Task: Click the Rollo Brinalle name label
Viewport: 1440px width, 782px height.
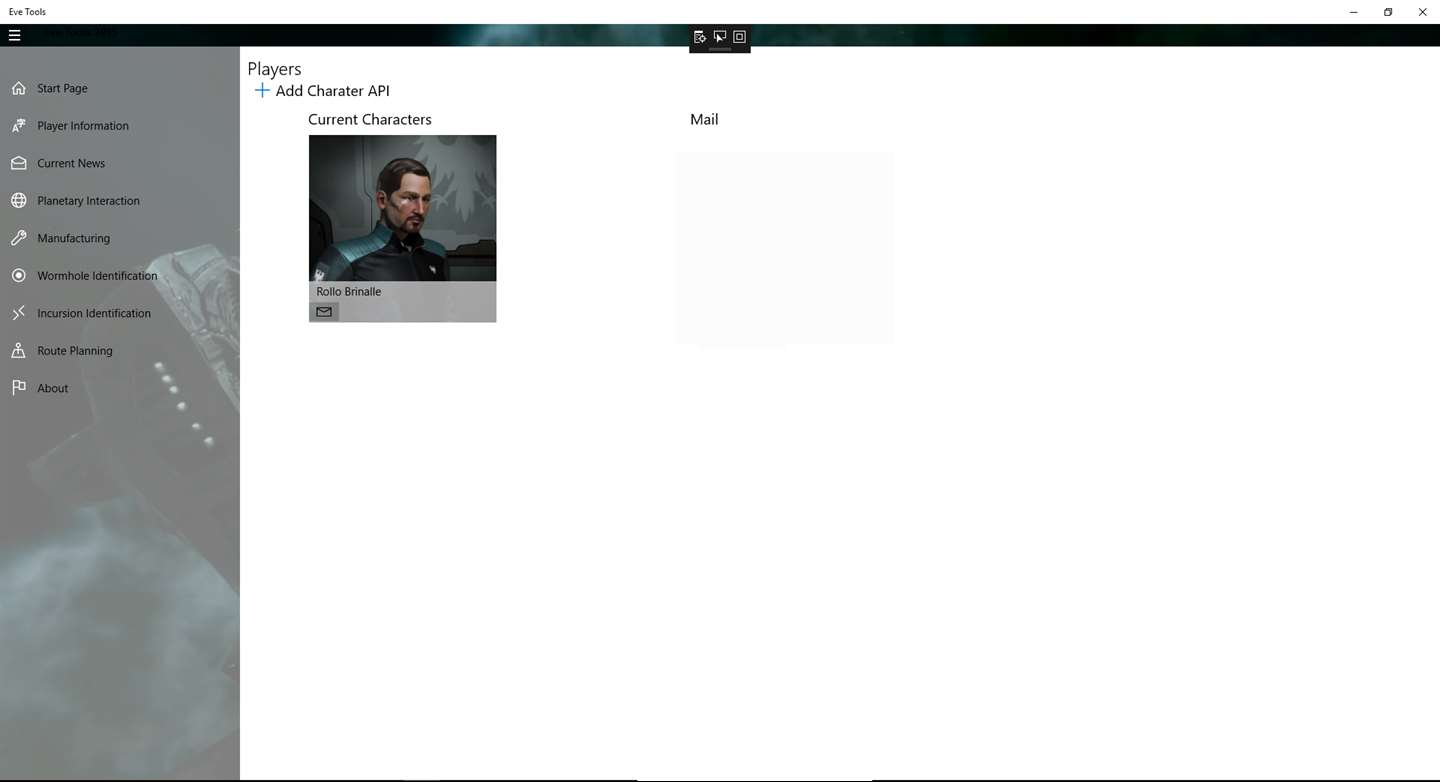Action: pos(349,292)
